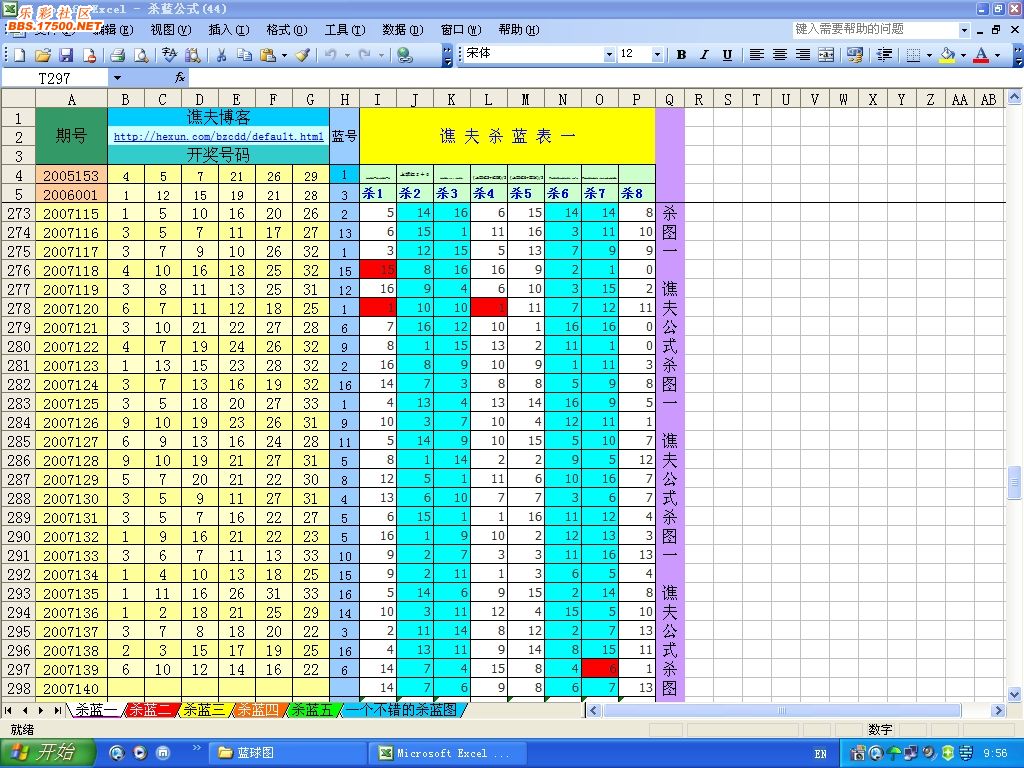Cut selection with scissors icon
The width and height of the screenshot is (1024, 768).
pyautogui.click(x=221, y=56)
